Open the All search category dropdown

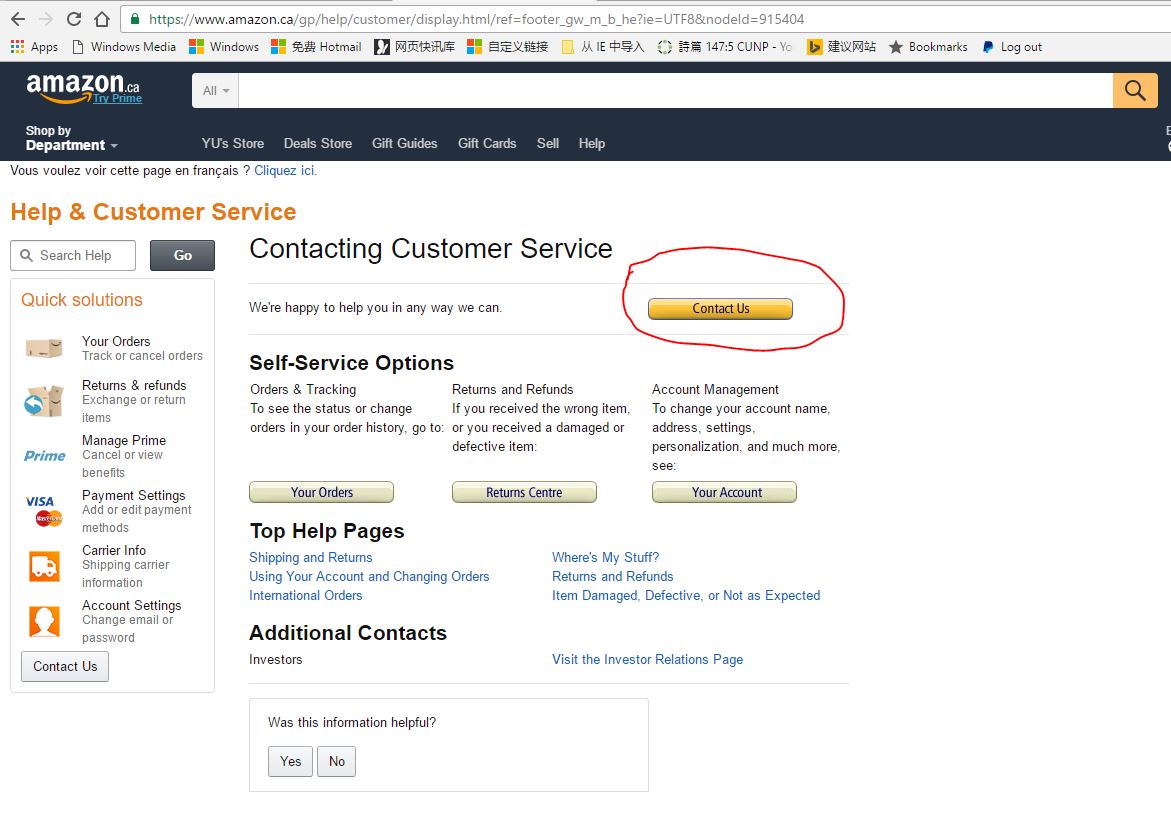pyautogui.click(x=216, y=90)
